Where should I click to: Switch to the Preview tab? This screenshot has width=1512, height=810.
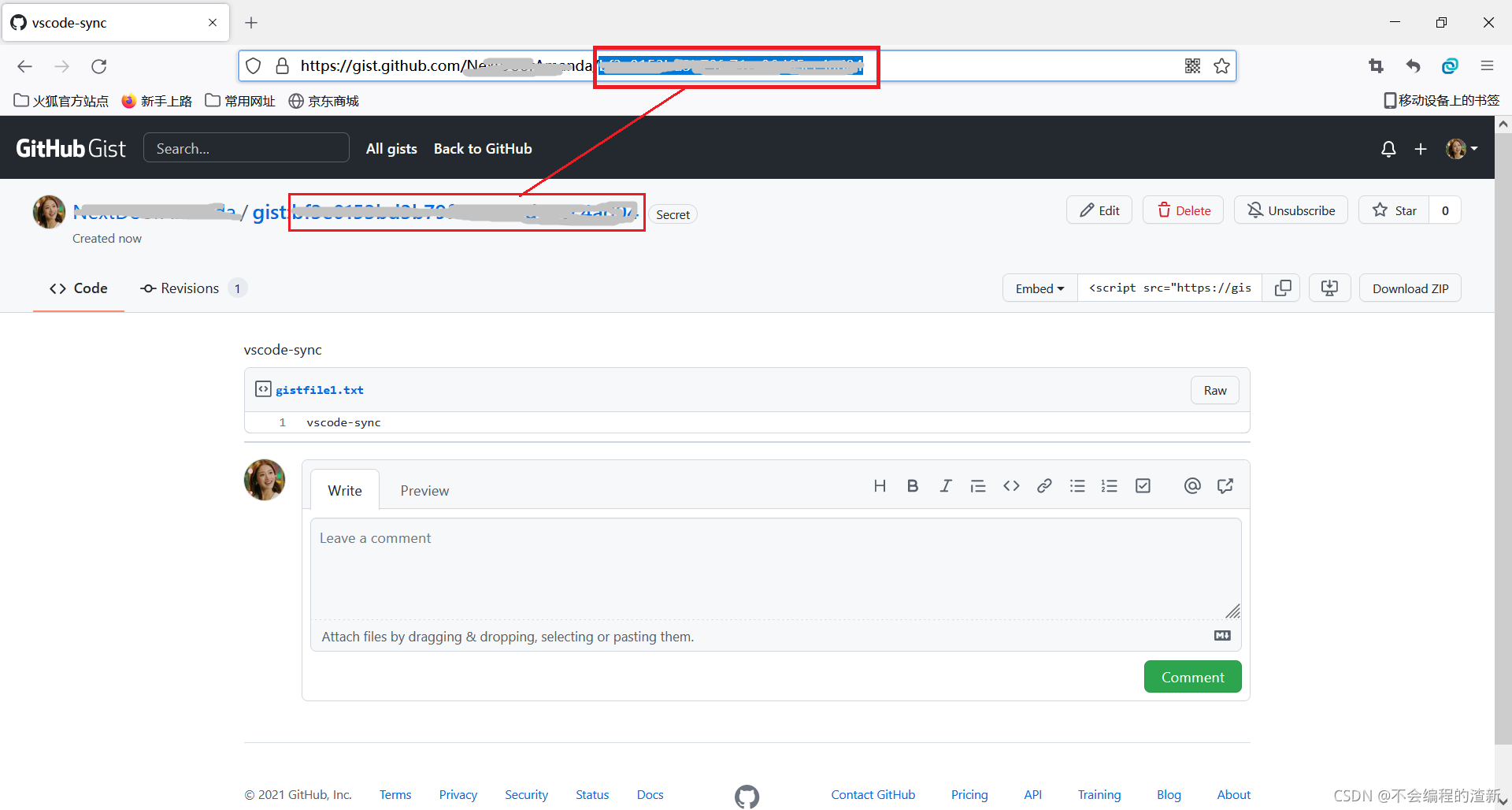(424, 490)
